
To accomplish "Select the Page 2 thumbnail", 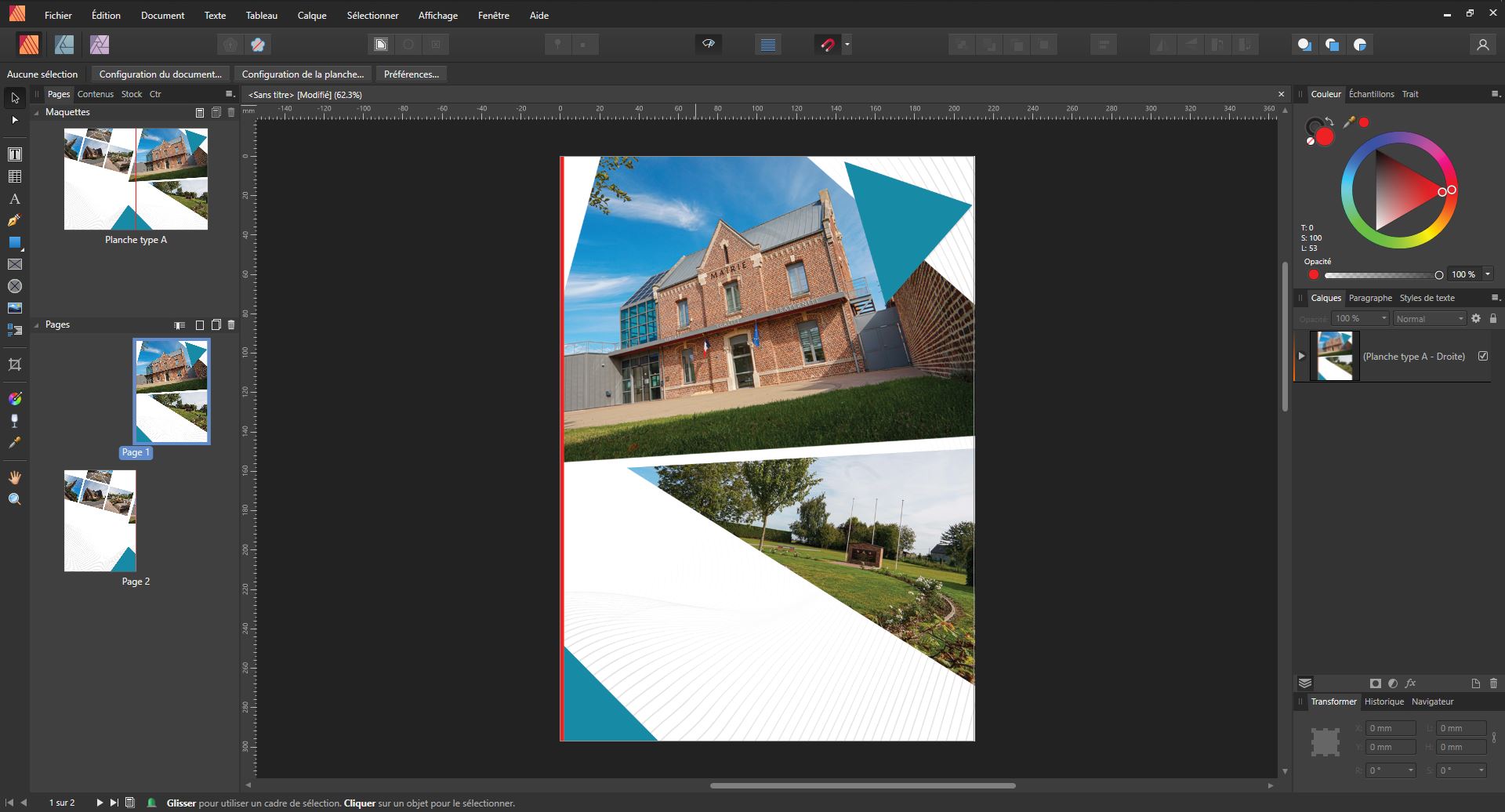I will point(100,520).
